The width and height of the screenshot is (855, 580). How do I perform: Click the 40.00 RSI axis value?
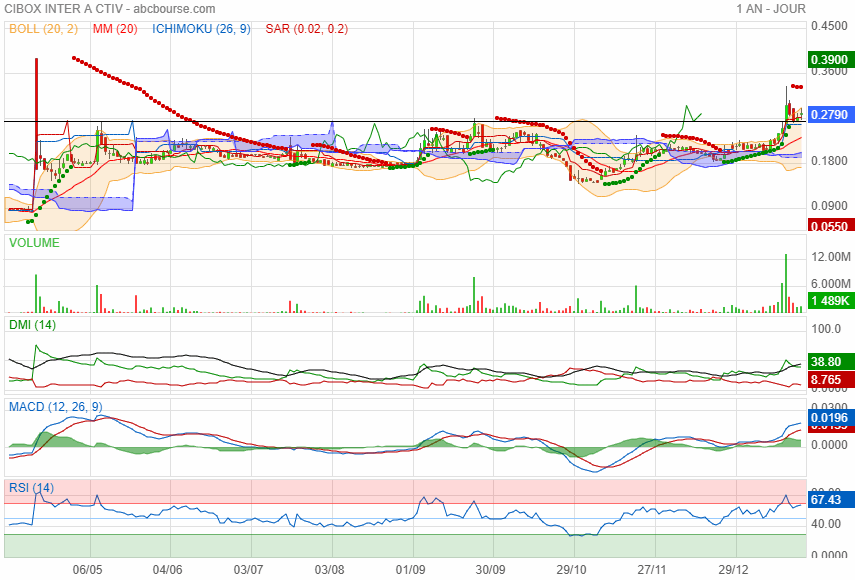pos(826,524)
